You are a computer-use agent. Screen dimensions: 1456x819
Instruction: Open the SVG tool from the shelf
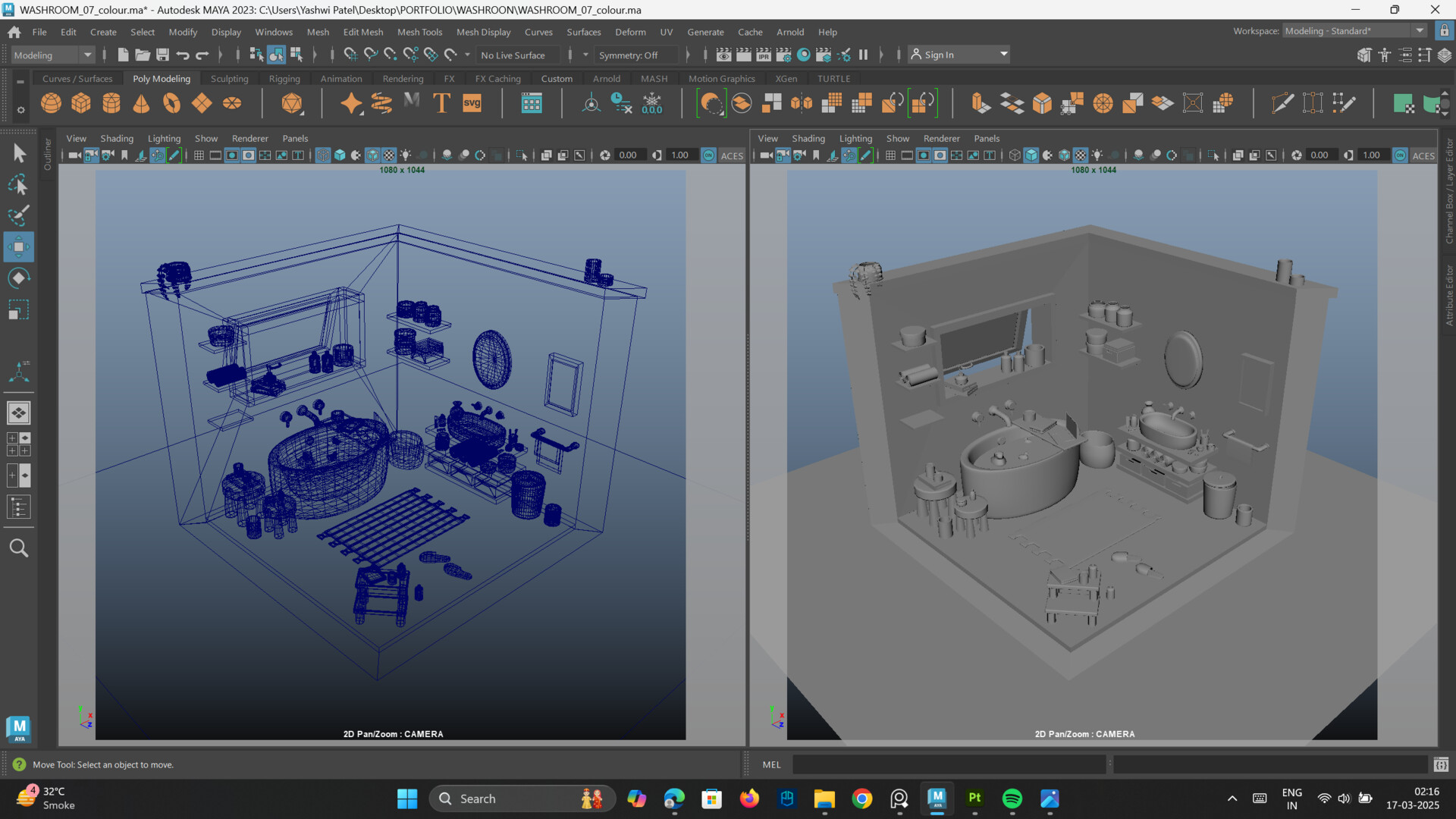(x=472, y=103)
